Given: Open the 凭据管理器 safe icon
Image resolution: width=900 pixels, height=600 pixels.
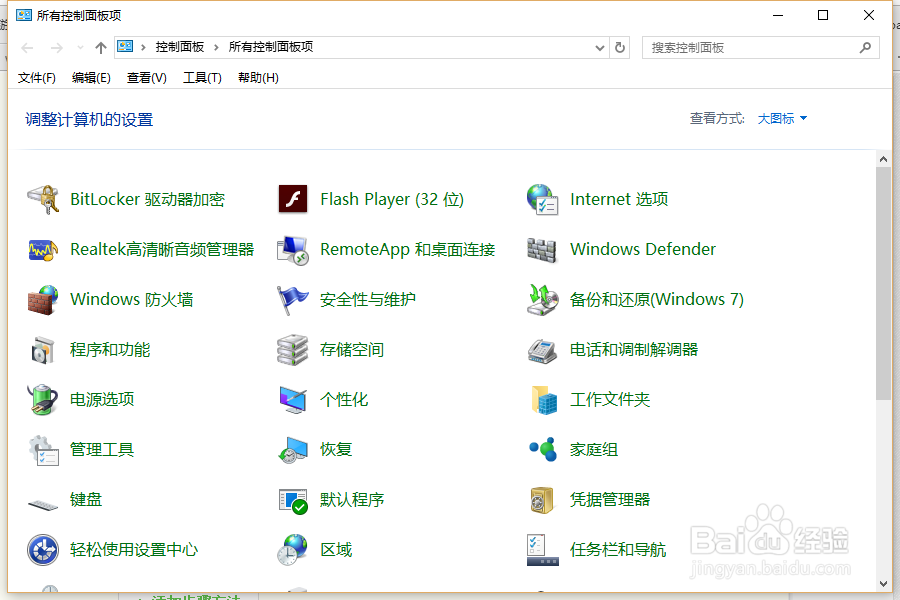Looking at the screenshot, I should click(542, 500).
